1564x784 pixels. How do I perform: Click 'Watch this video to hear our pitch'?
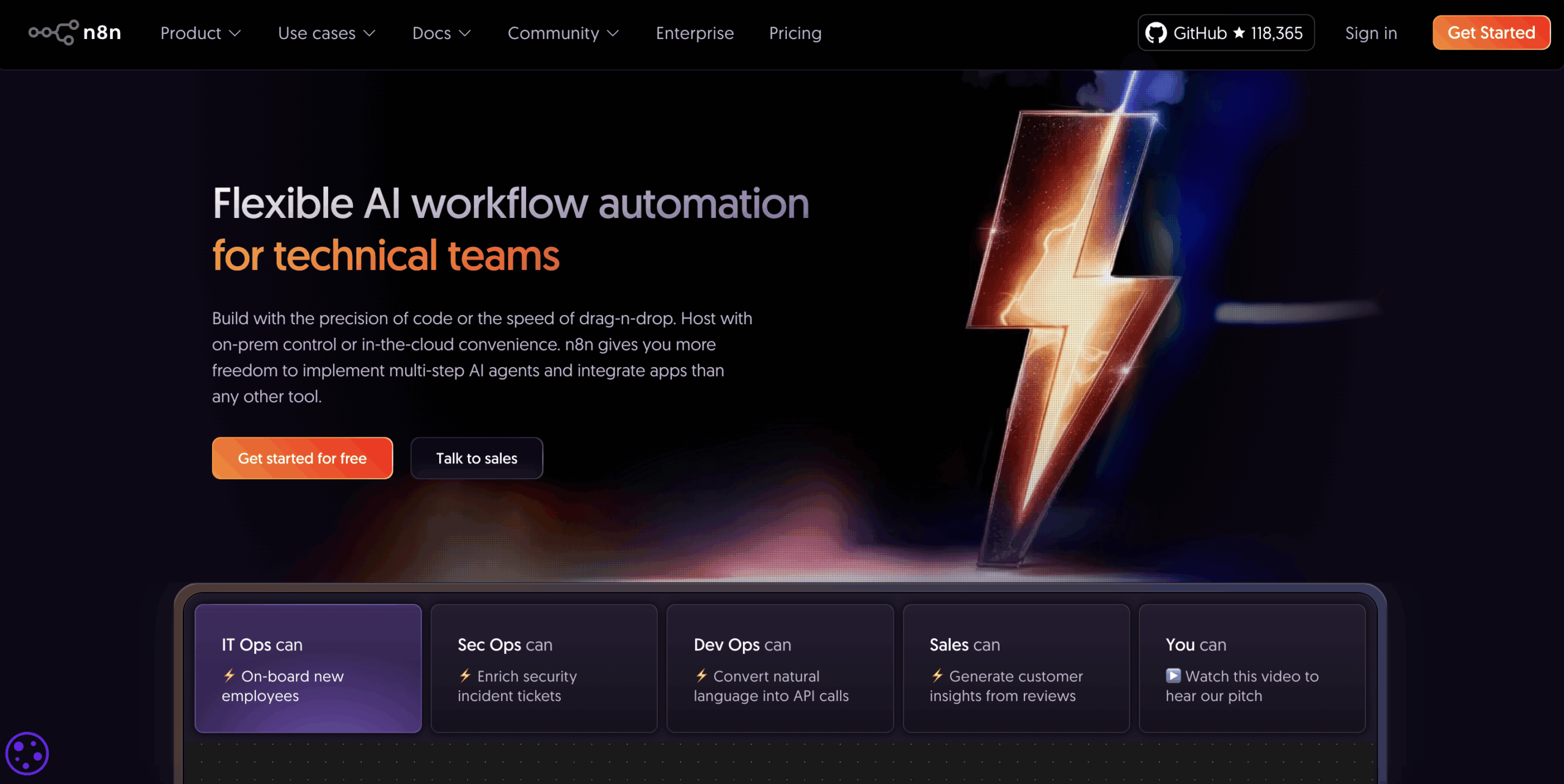tap(1242, 686)
